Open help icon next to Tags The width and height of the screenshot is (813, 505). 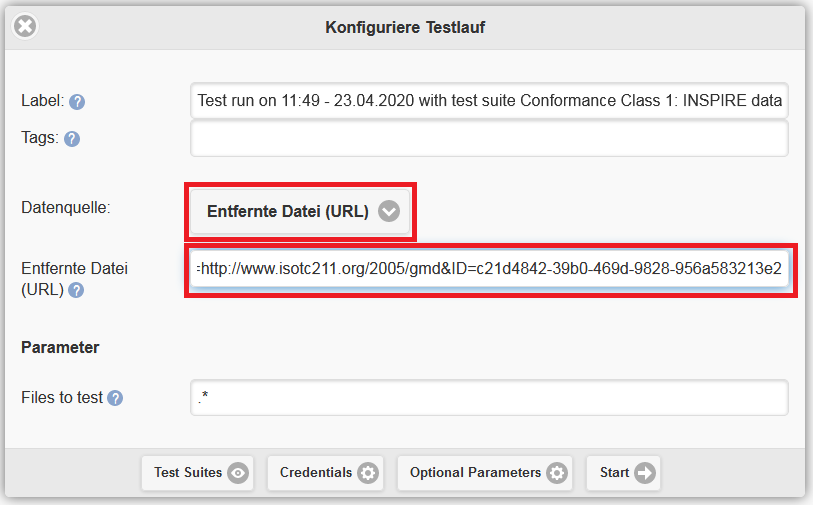[x=72, y=139]
